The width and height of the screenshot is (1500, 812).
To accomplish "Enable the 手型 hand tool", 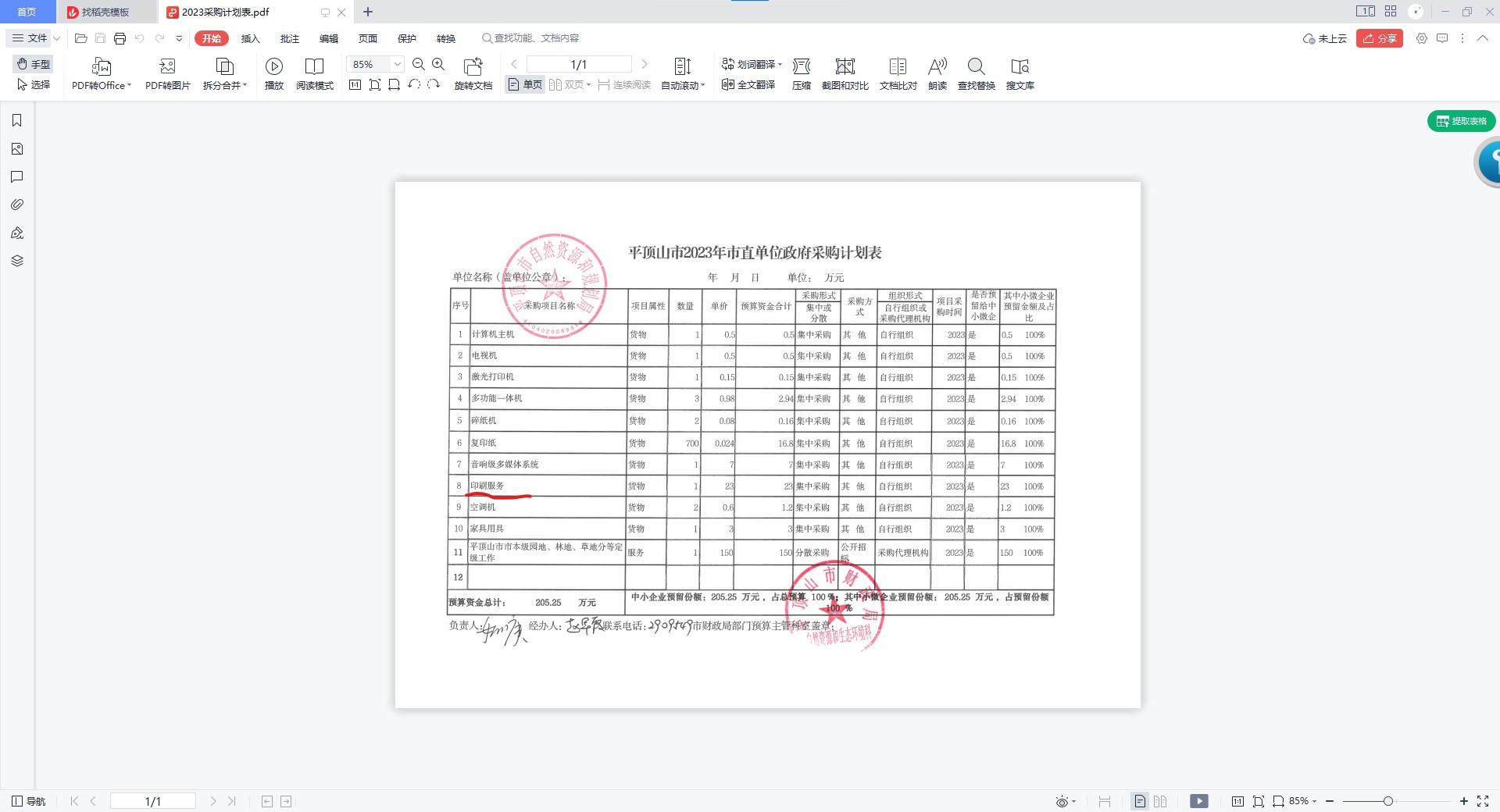I will pos(33,64).
